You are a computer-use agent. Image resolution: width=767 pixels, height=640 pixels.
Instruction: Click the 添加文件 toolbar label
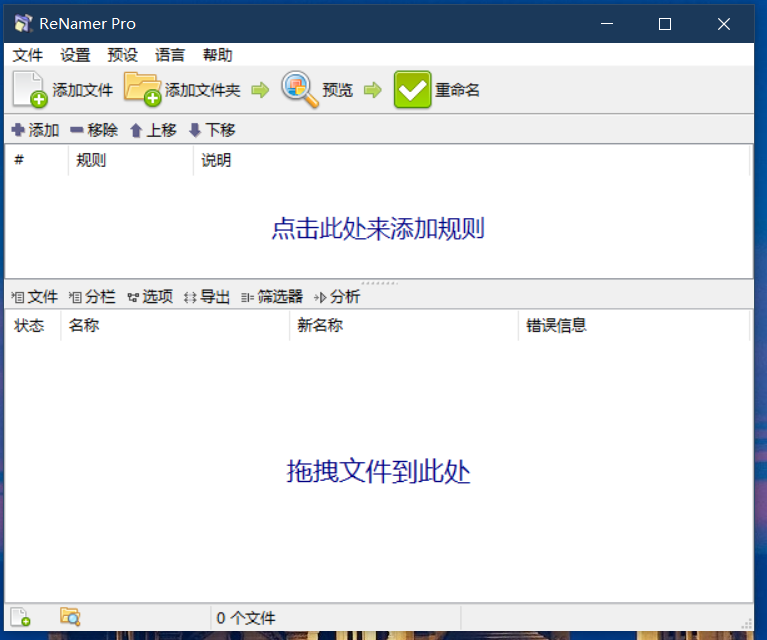(82, 90)
